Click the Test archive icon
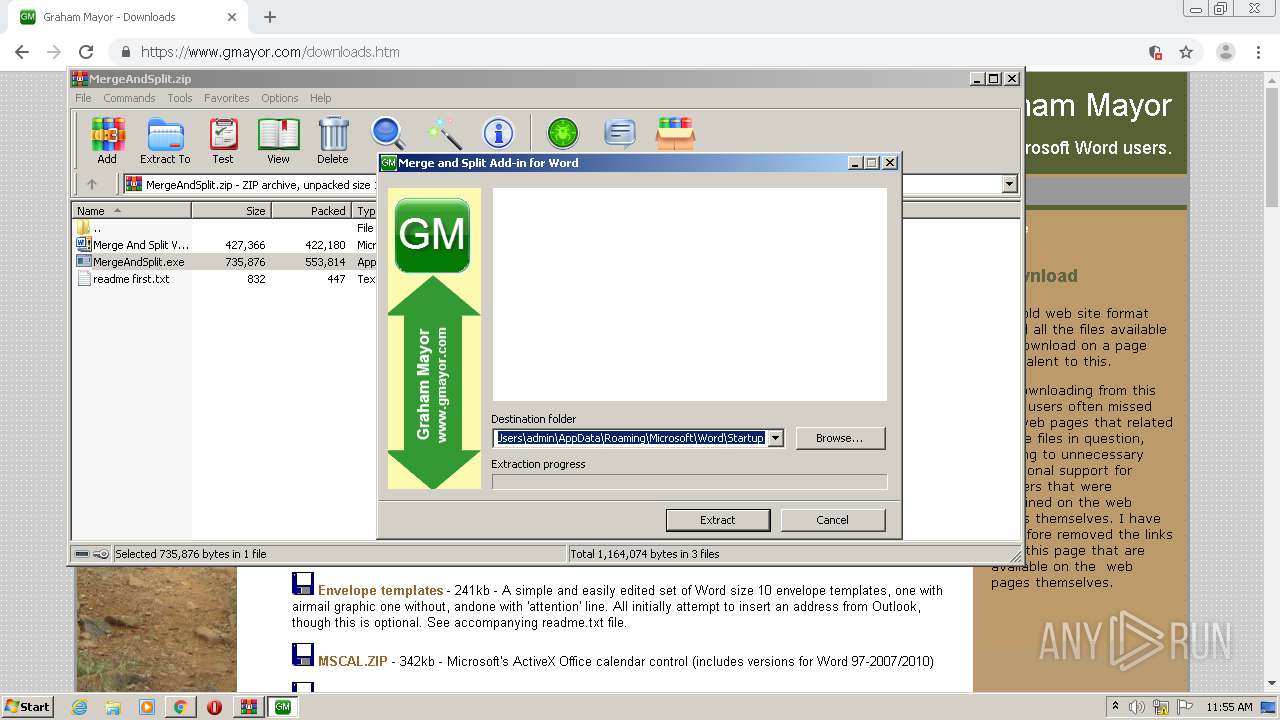Viewport: 1280px width, 720px height. click(223, 140)
